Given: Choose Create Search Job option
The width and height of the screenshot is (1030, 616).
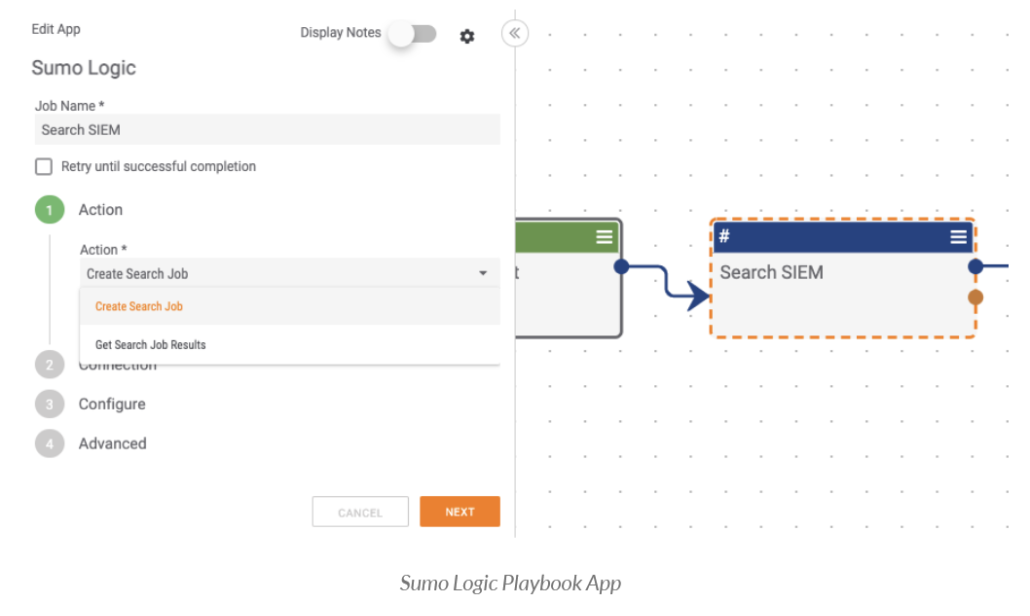Looking at the screenshot, I should point(290,306).
